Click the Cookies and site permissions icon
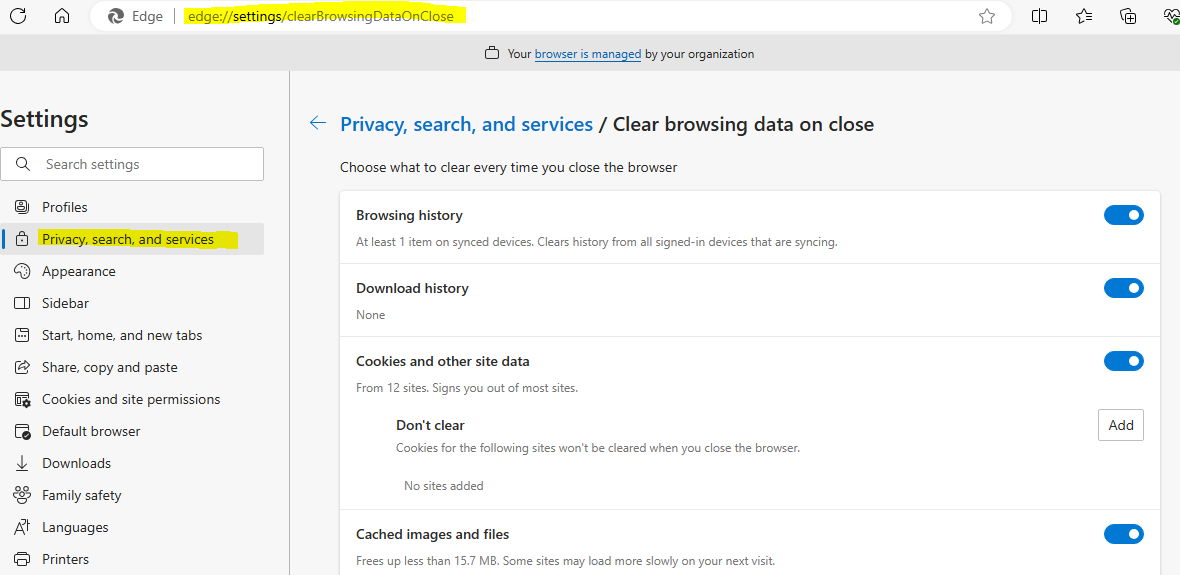 click(23, 400)
